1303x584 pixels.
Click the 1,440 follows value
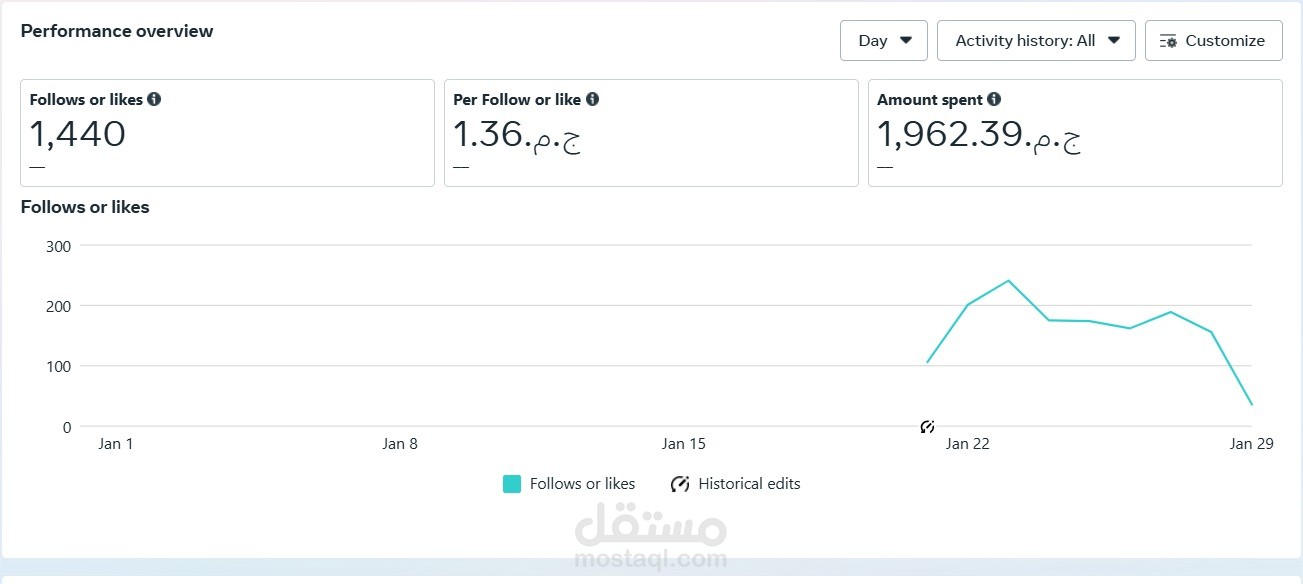[77, 134]
